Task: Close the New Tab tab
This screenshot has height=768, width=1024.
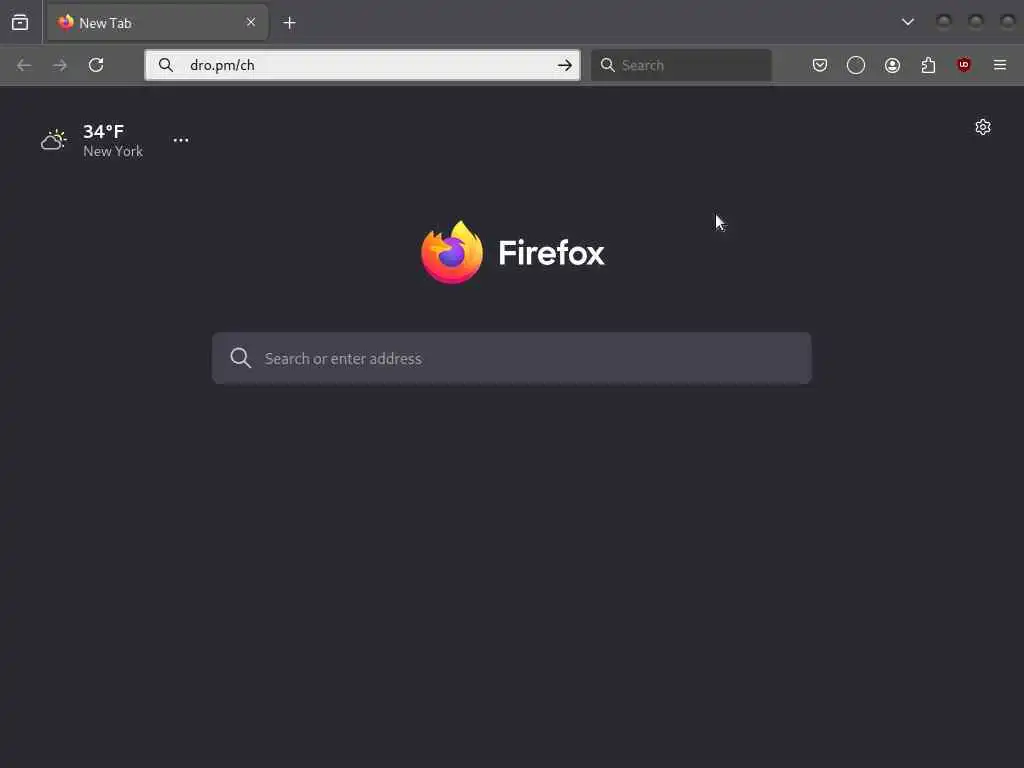Action: (251, 22)
